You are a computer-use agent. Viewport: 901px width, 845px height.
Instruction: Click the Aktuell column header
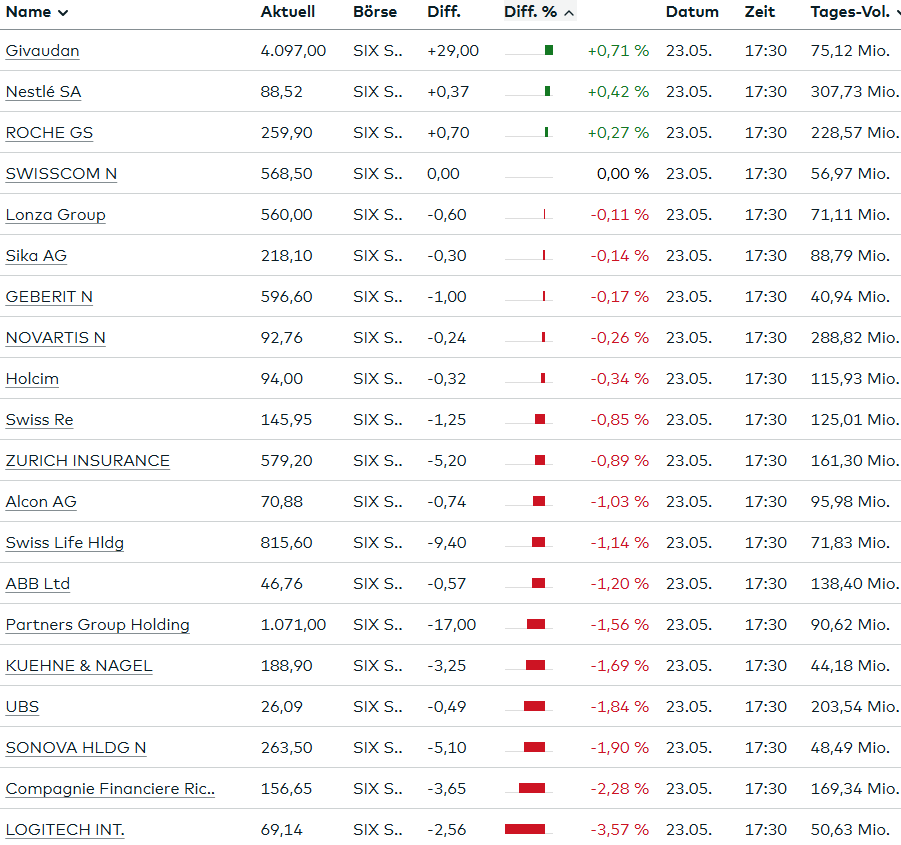(287, 12)
